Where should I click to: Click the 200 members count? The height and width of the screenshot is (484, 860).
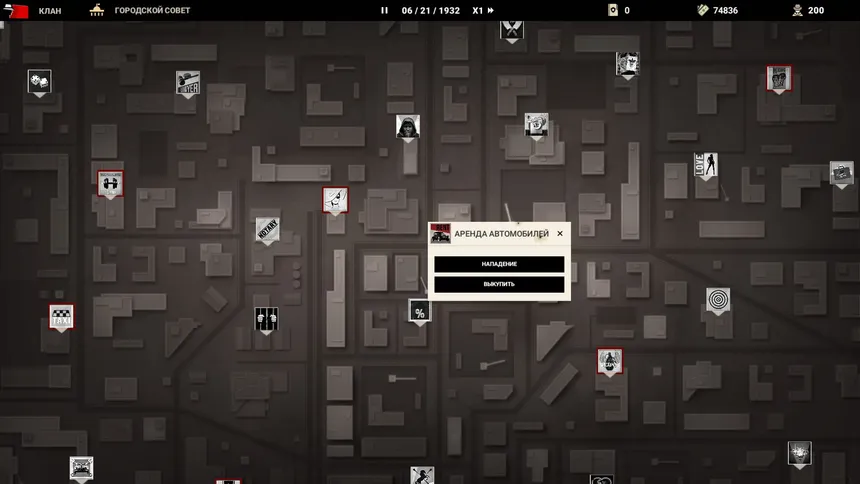816,10
